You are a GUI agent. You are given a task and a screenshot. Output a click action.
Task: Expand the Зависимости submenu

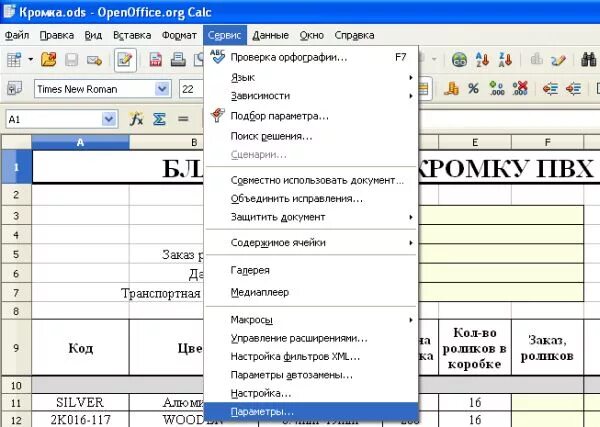coord(311,96)
